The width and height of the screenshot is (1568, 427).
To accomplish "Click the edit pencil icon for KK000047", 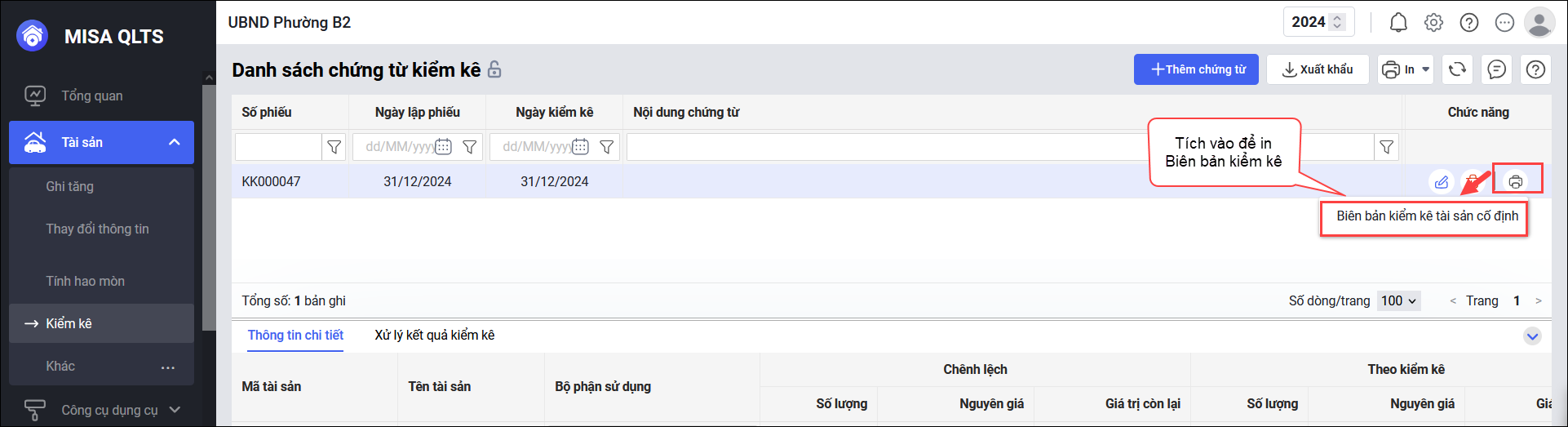I will 1442,181.
